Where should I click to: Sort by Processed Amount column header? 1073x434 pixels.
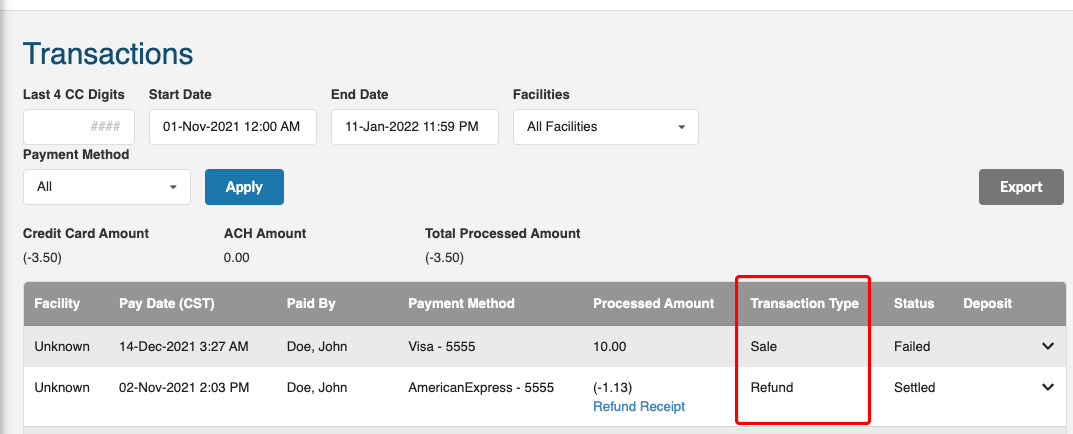[x=654, y=303]
